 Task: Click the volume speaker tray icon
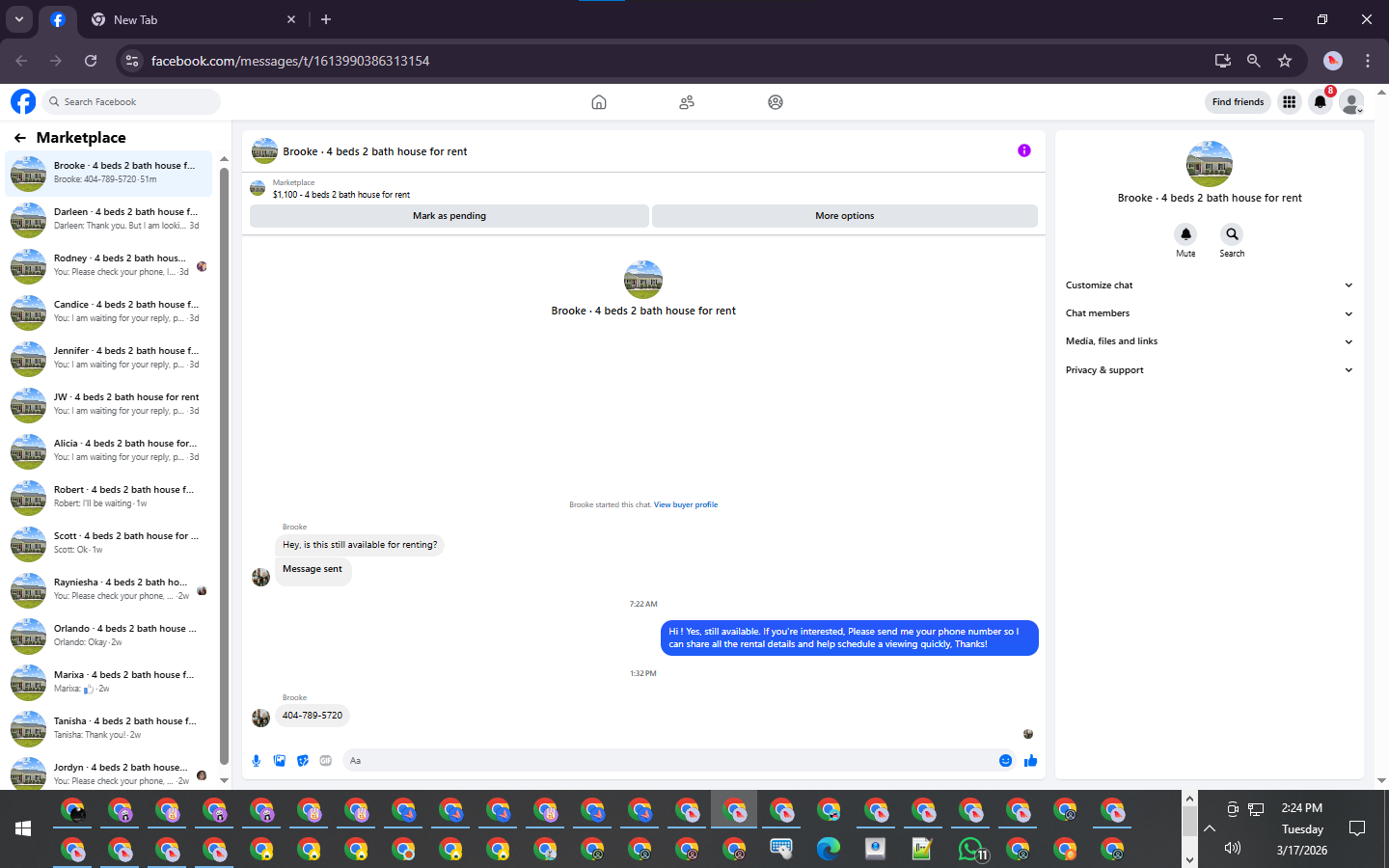(x=1232, y=849)
